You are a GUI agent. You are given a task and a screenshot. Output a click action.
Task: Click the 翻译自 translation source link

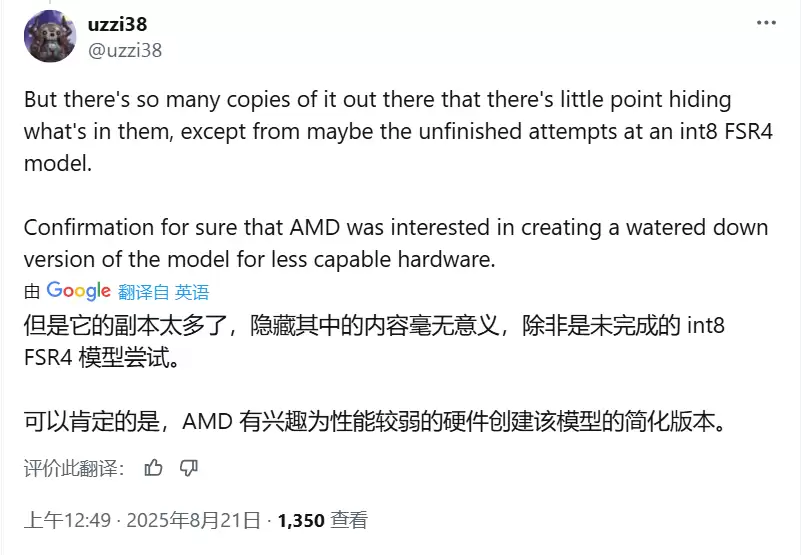[x=143, y=292]
